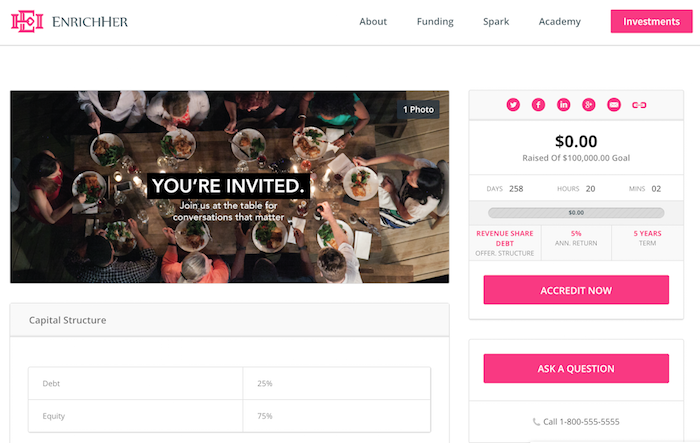Click the EnrichHer logo emblem
Viewport: 700px width, 443px height.
[27, 21]
